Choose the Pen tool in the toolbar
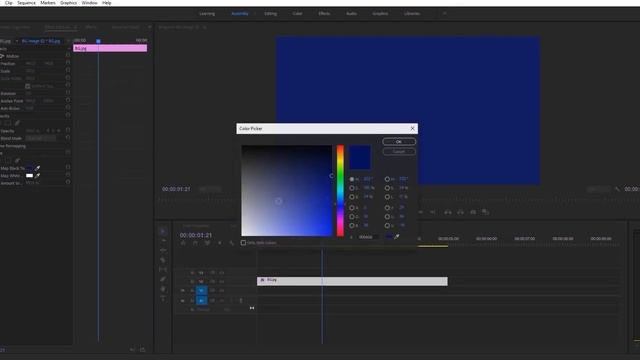 163,279
